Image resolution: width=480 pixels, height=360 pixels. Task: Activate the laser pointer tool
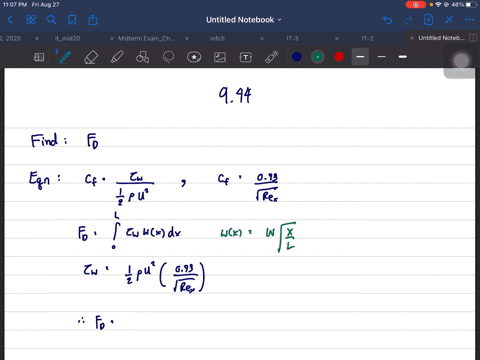(x=272, y=57)
